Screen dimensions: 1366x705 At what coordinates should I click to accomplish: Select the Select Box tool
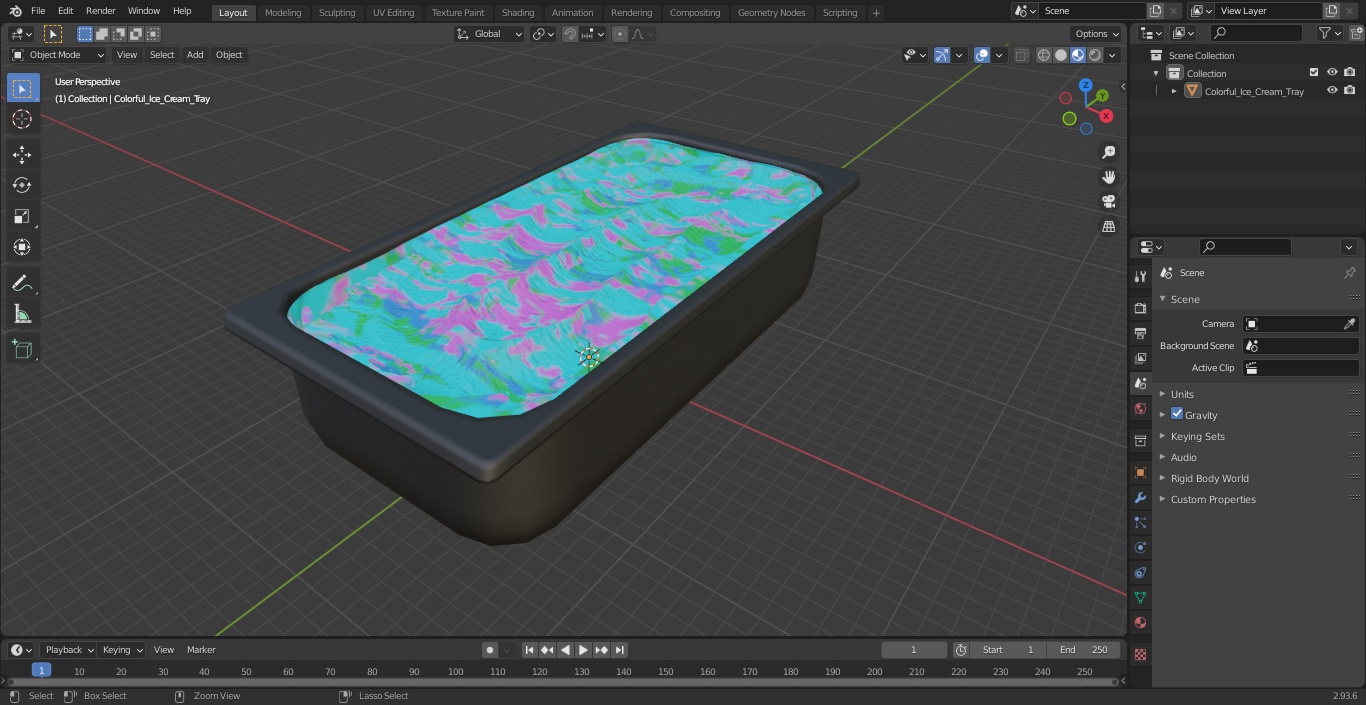point(22,88)
